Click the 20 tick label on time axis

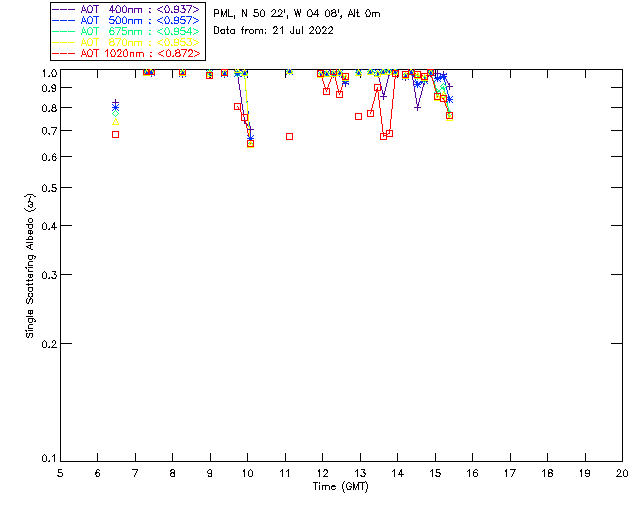point(622,473)
